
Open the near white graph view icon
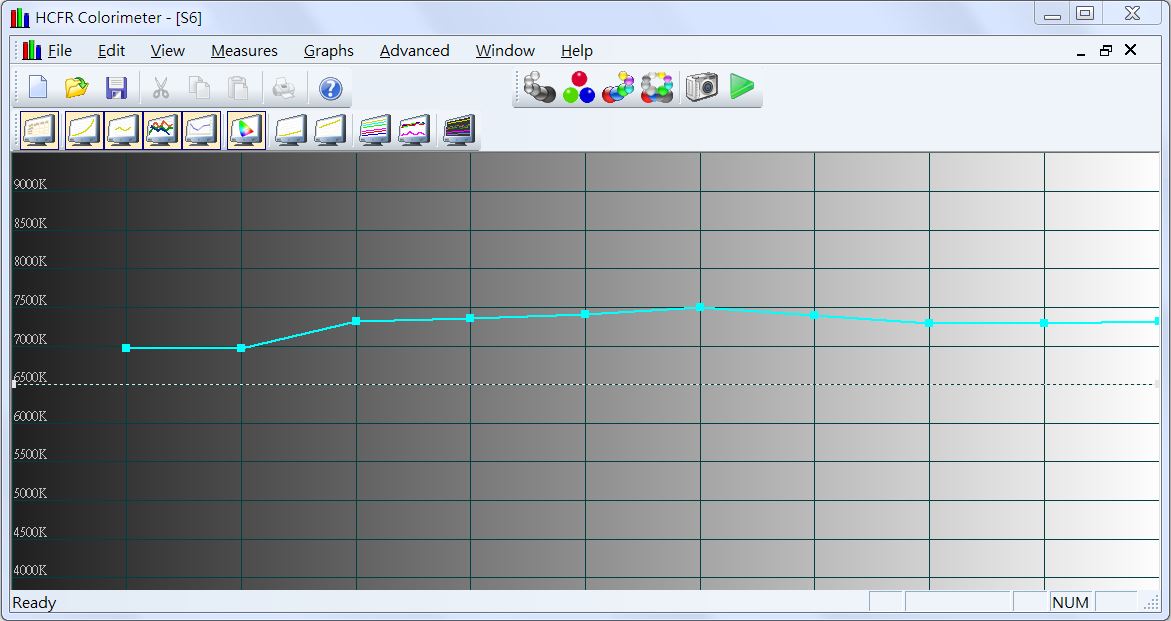coord(330,131)
